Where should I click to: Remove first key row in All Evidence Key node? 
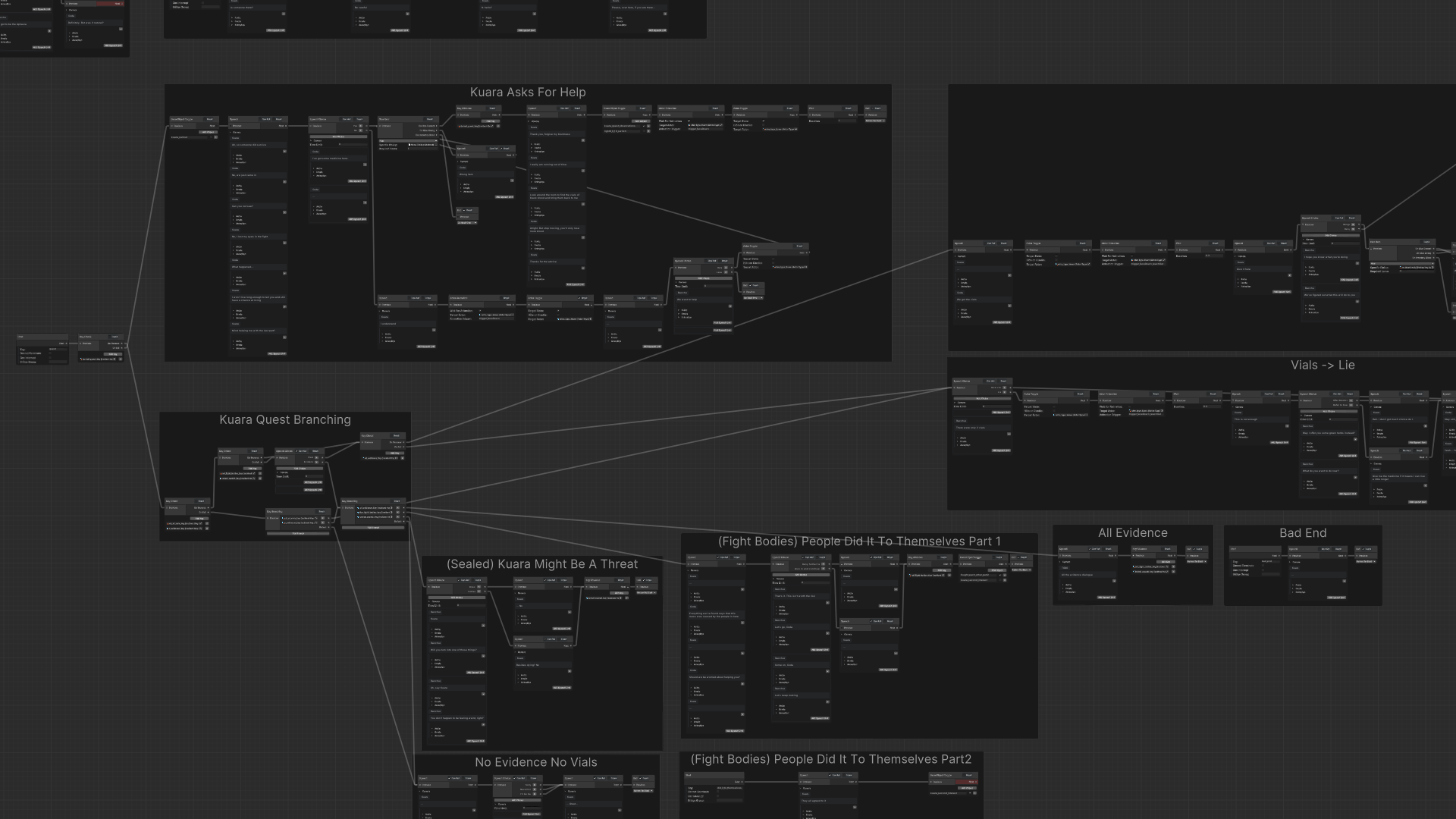click(1173, 566)
